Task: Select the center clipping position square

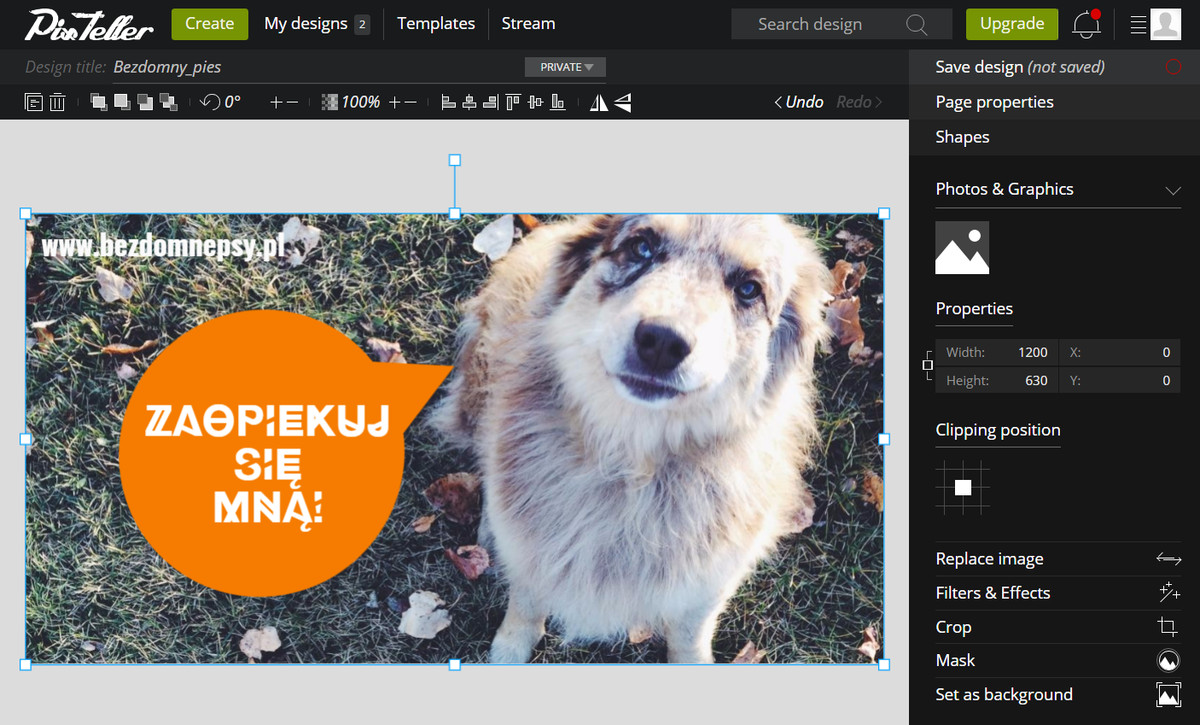Action: tap(963, 488)
